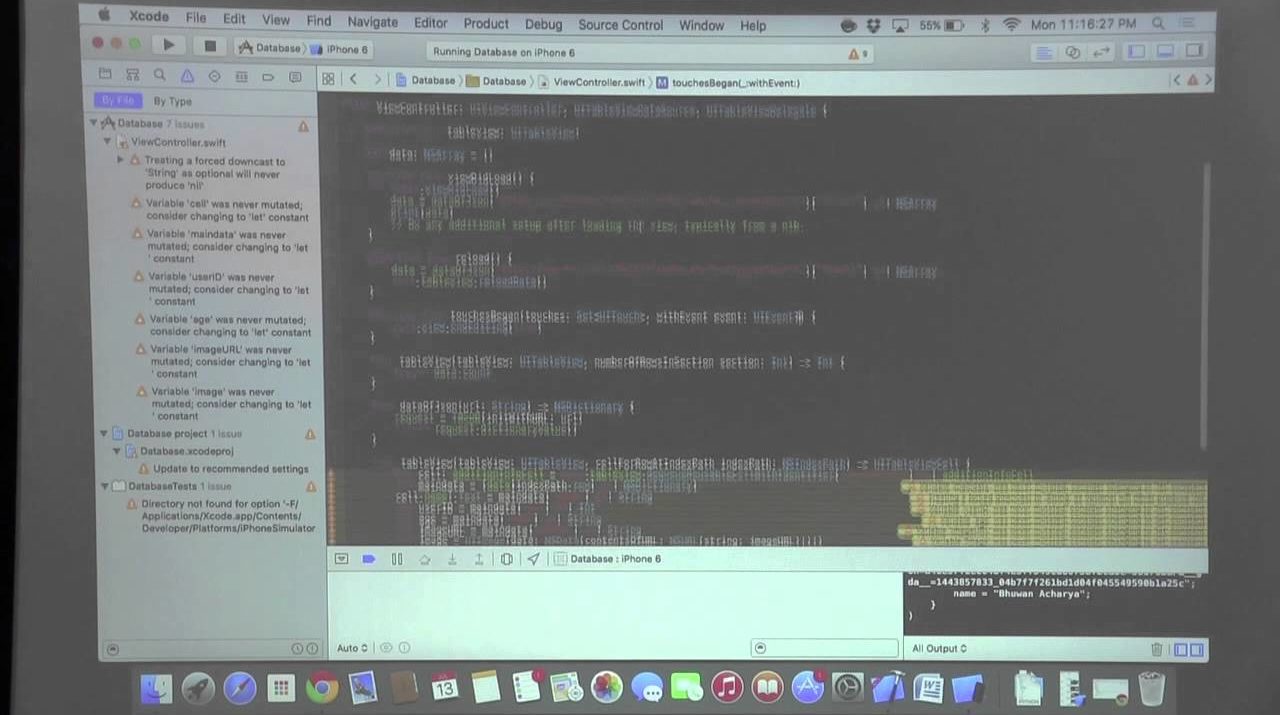Toggle the Navigator panel visibility
The height and width of the screenshot is (715, 1280).
tap(1137, 52)
